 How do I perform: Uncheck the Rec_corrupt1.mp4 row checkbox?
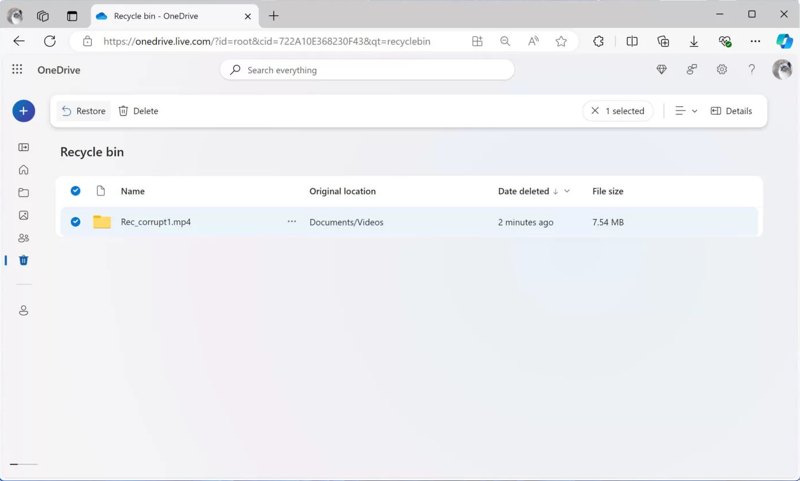point(76,222)
